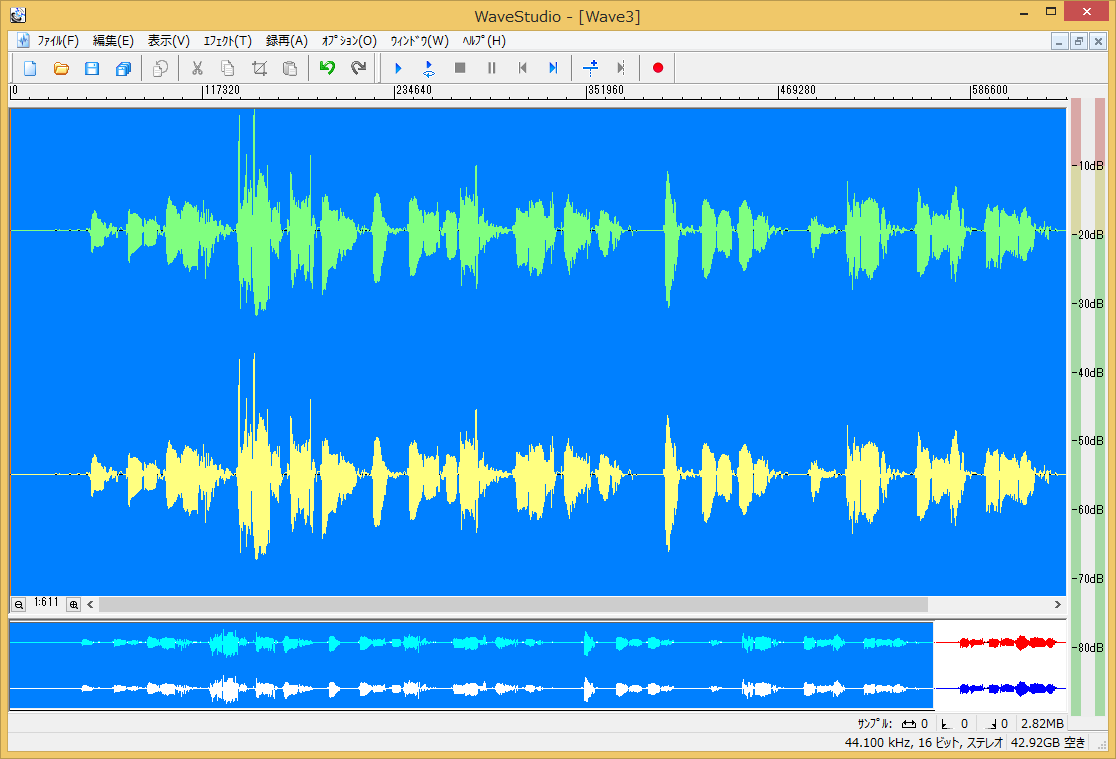Open the ウィンドウ(W) menu
The height and width of the screenshot is (759, 1116).
(419, 41)
